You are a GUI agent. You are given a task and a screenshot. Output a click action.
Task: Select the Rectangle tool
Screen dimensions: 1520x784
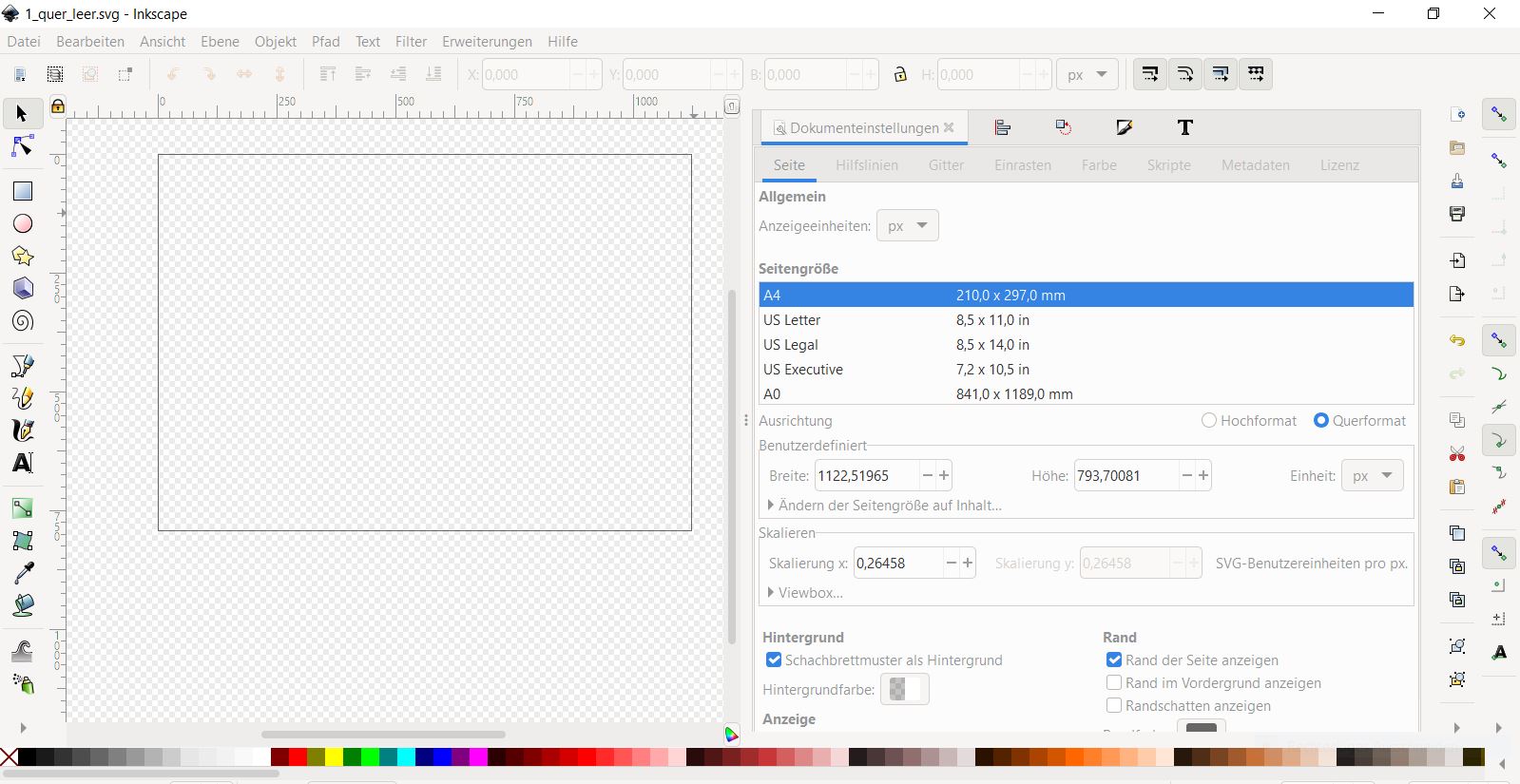(23, 191)
